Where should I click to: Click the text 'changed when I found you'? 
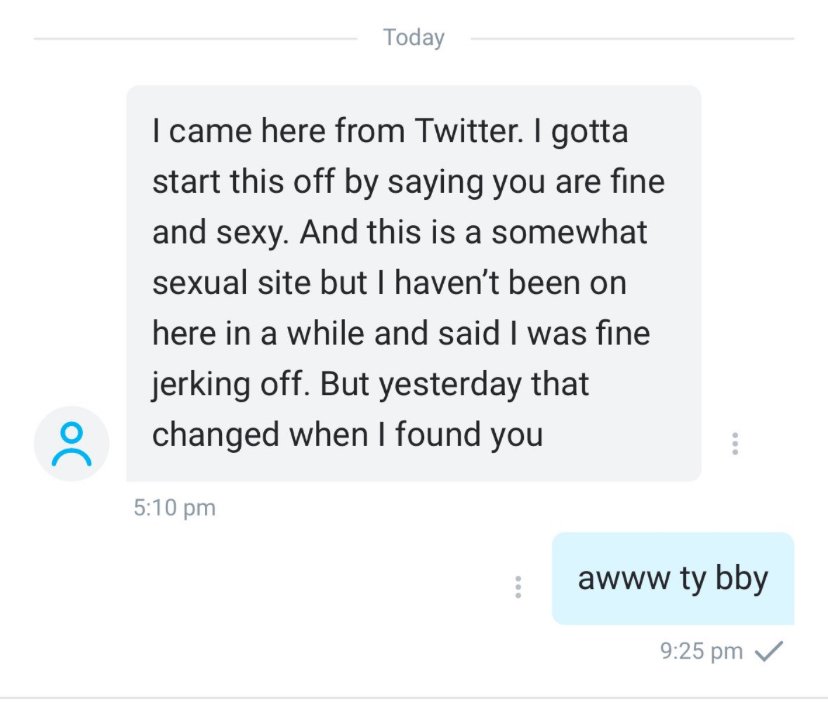[x=347, y=435]
